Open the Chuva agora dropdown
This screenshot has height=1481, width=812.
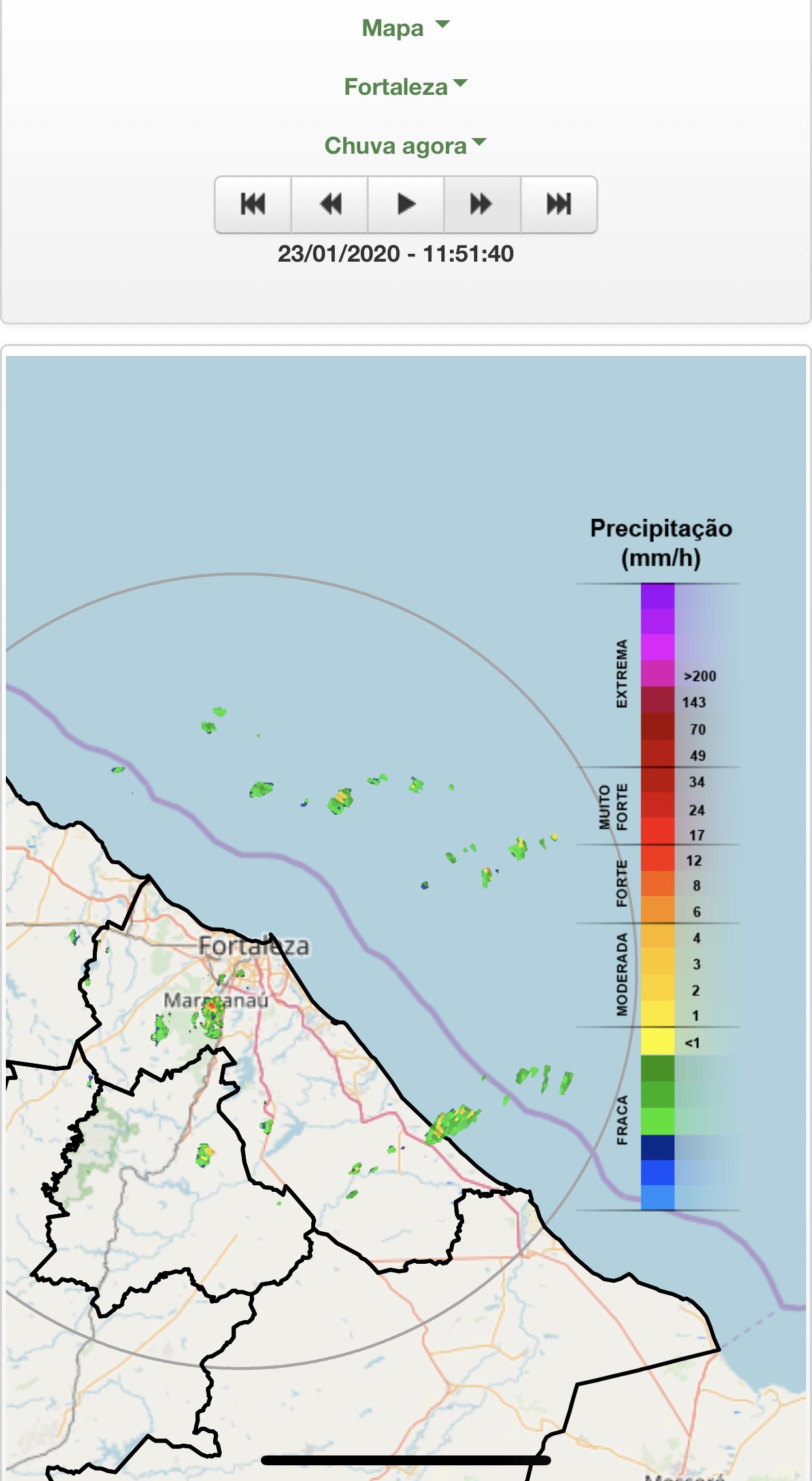(405, 145)
